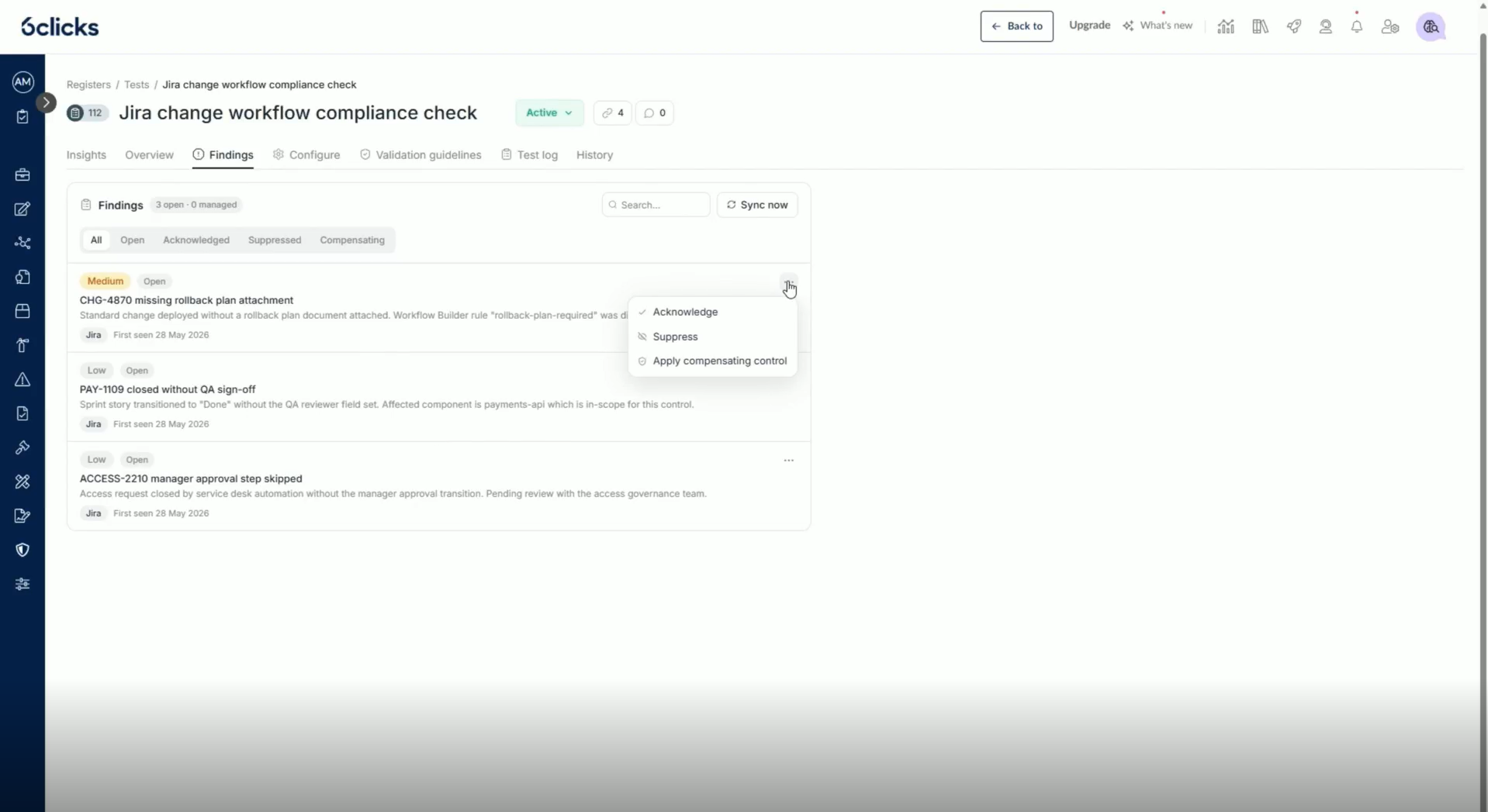The image size is (1488, 812).
Task: Click the Upgrade link
Action: (1089, 25)
